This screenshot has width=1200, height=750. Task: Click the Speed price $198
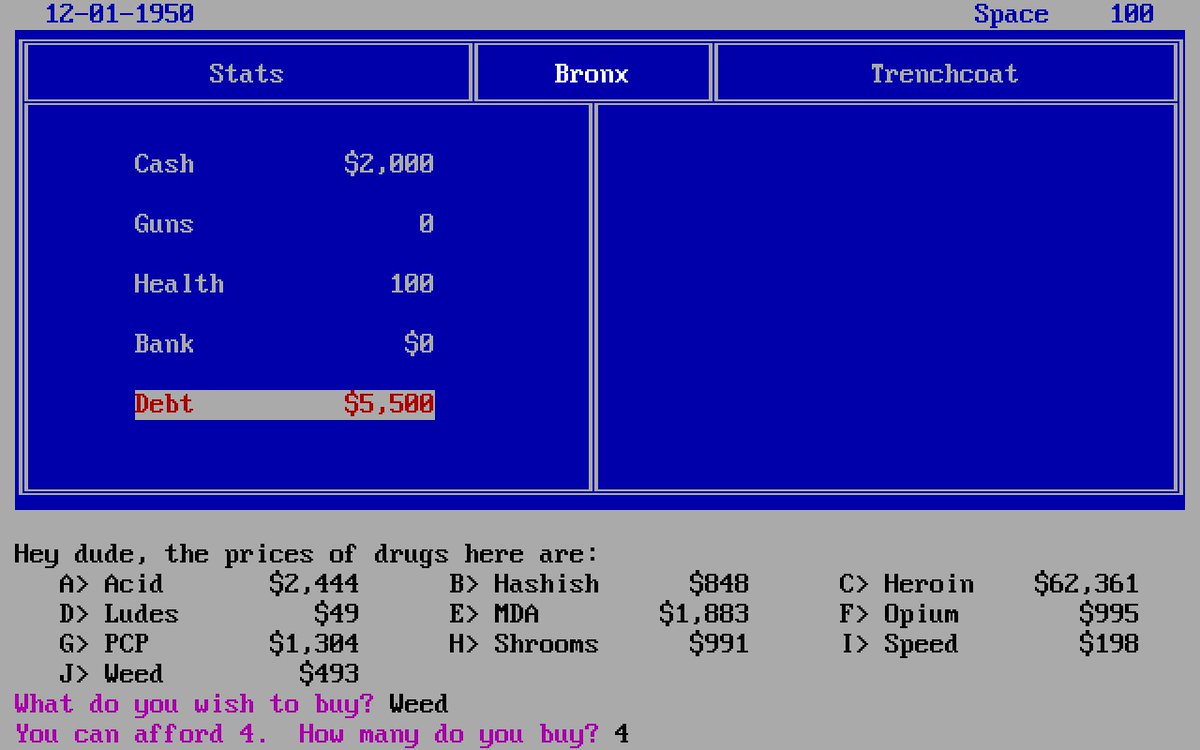tap(1109, 644)
